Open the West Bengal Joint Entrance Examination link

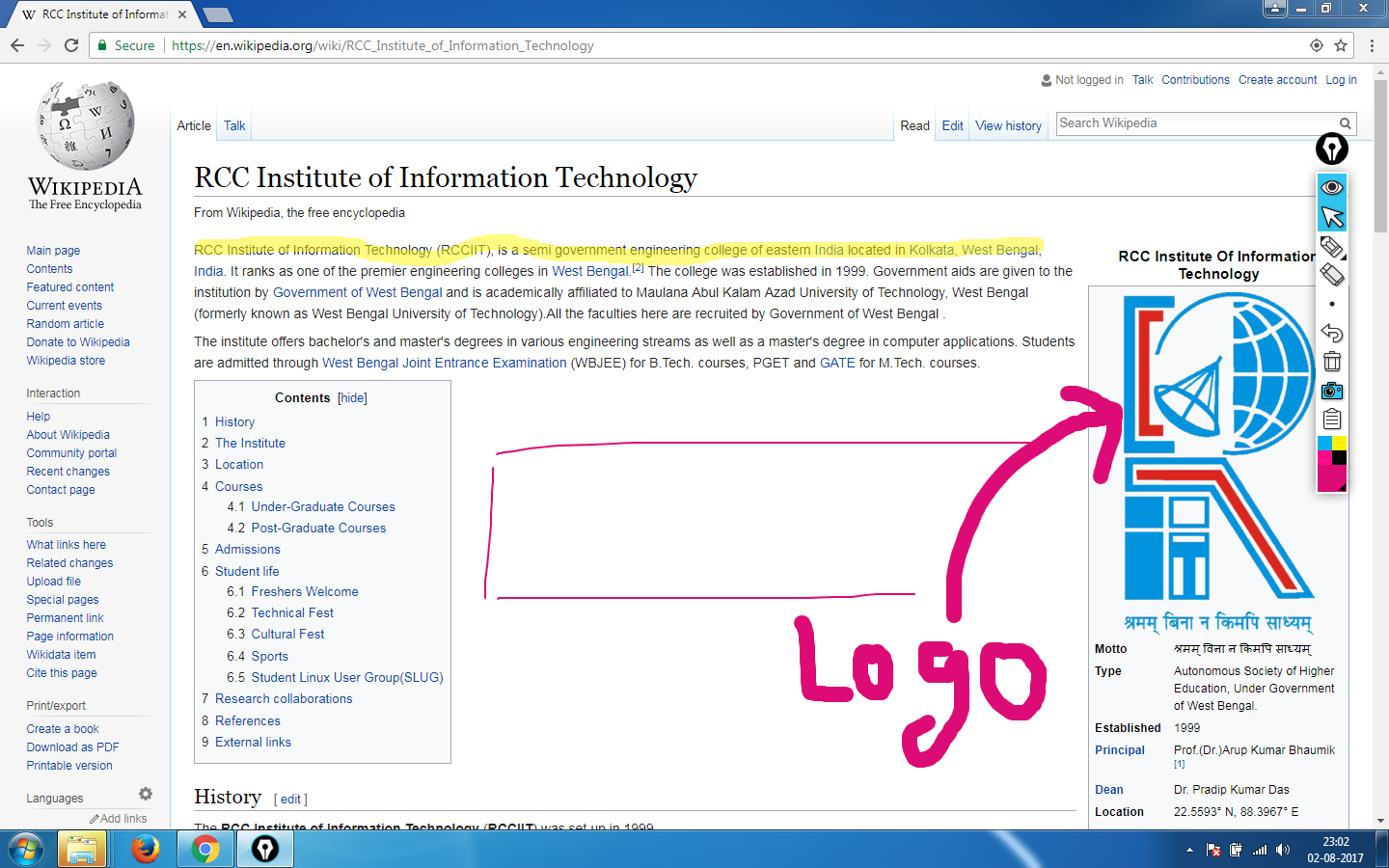(x=444, y=364)
